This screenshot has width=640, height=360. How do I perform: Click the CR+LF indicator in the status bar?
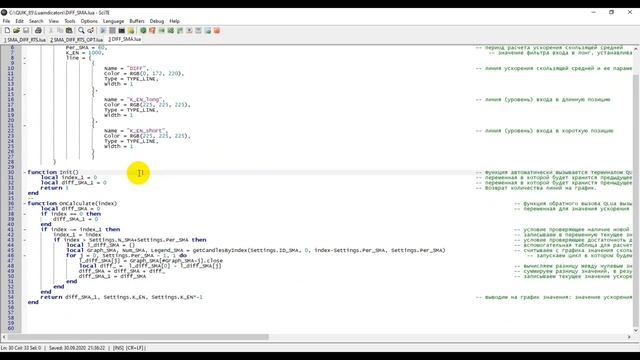point(135,348)
